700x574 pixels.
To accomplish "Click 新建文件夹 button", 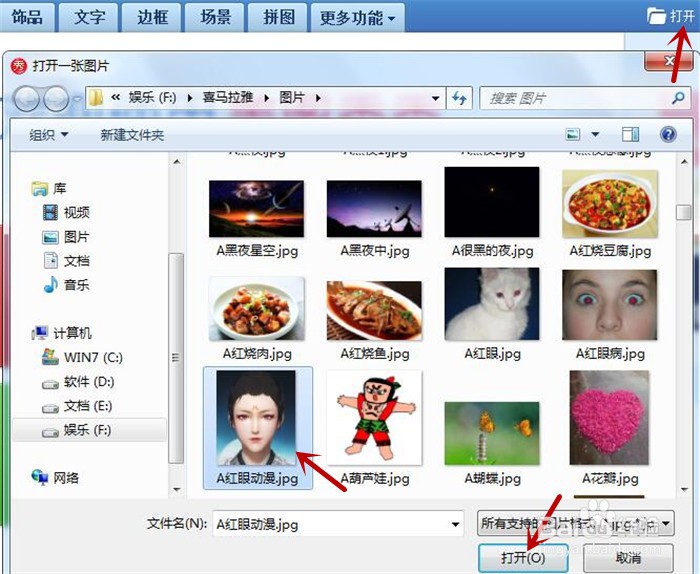I will tap(132, 135).
